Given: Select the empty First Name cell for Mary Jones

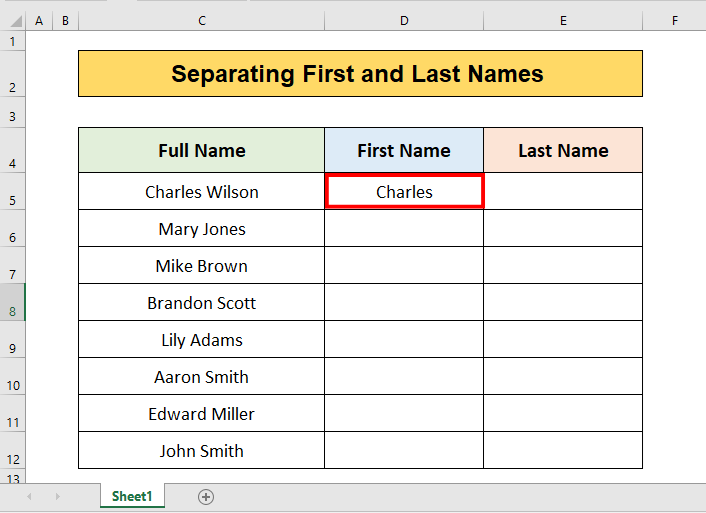Looking at the screenshot, I should [404, 229].
